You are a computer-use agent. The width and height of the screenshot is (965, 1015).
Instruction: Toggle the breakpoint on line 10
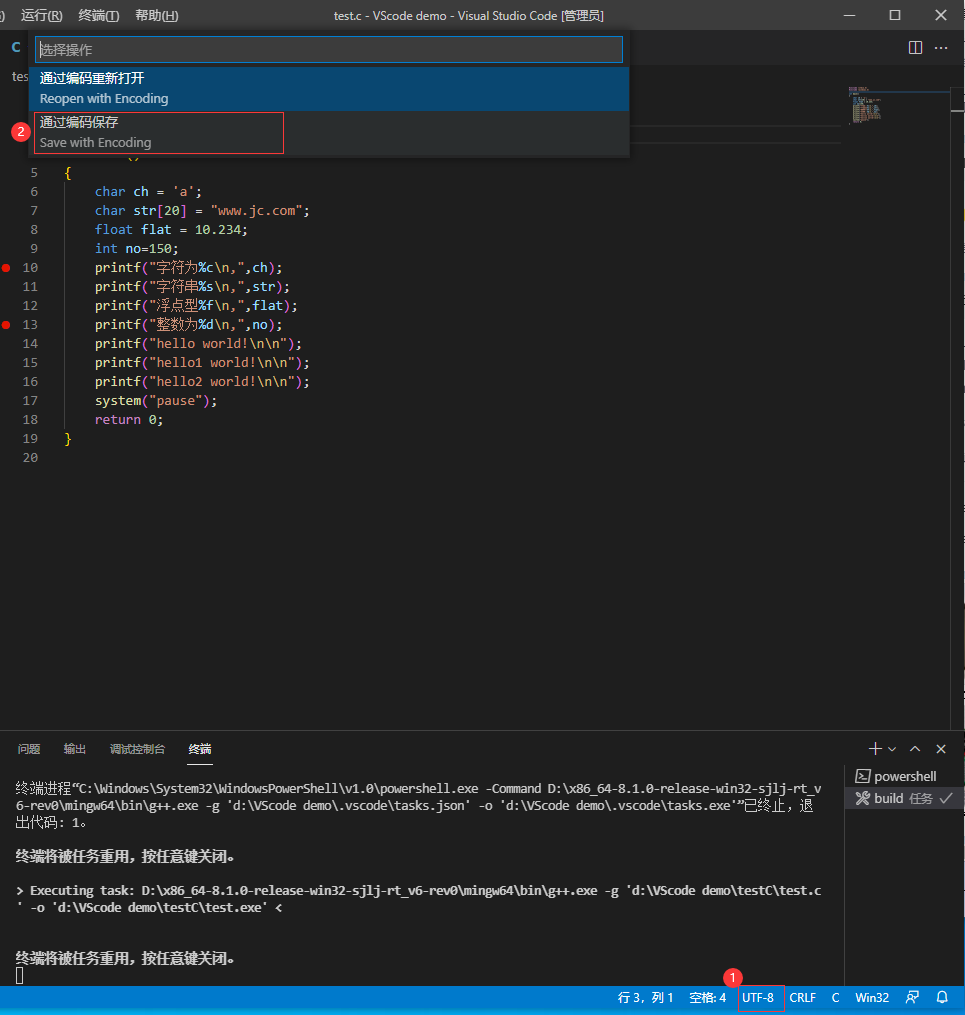6,267
